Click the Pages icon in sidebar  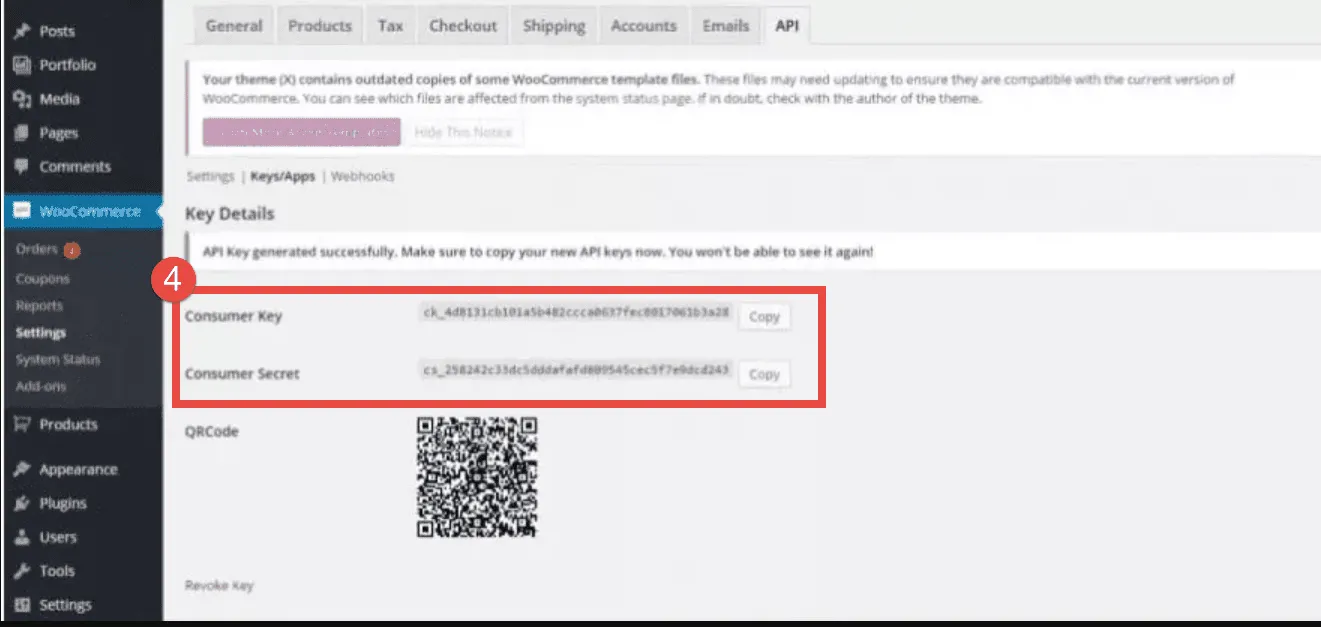click(21, 133)
